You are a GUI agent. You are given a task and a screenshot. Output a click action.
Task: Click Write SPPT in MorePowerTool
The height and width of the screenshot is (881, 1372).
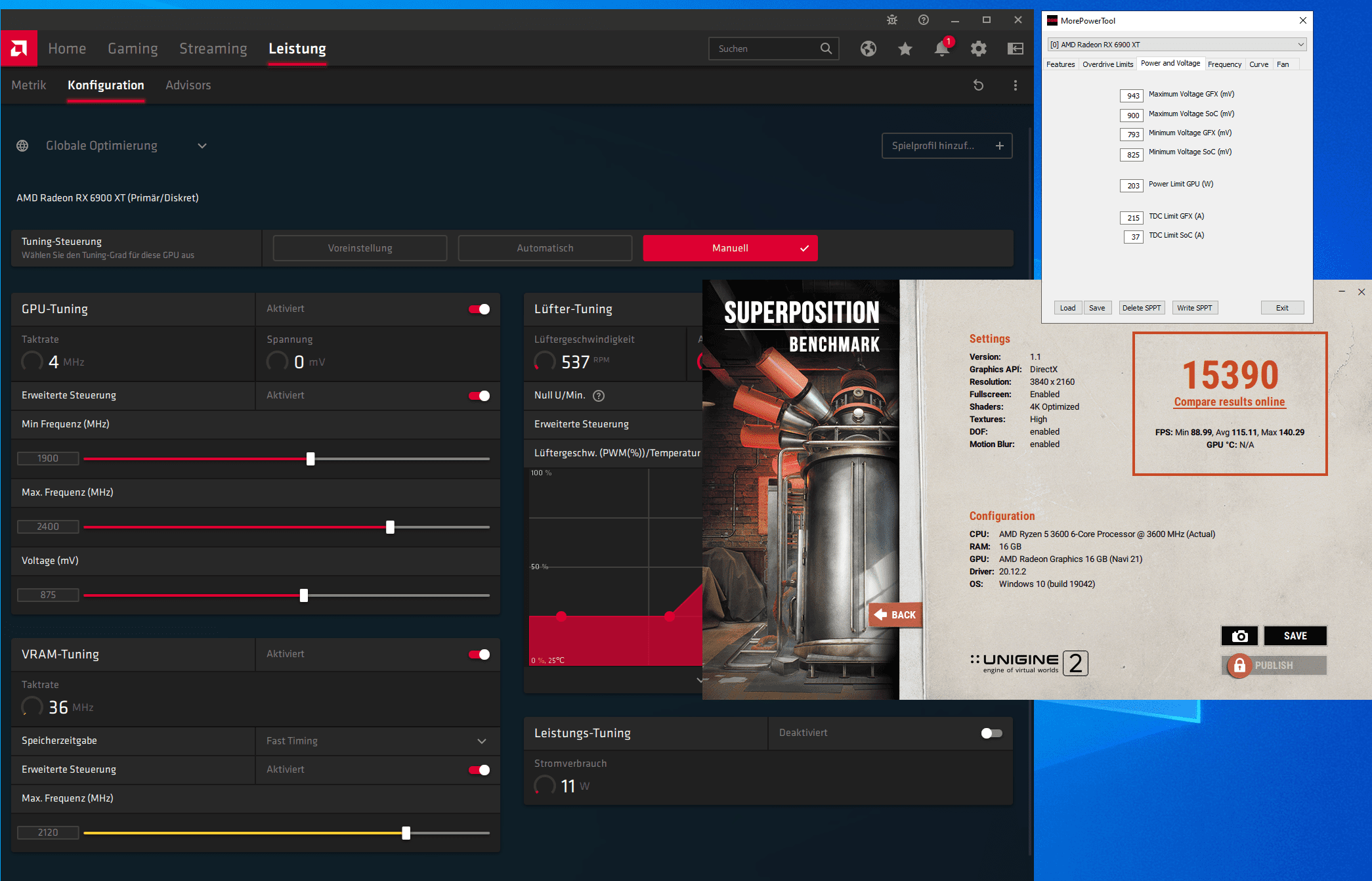(1195, 308)
